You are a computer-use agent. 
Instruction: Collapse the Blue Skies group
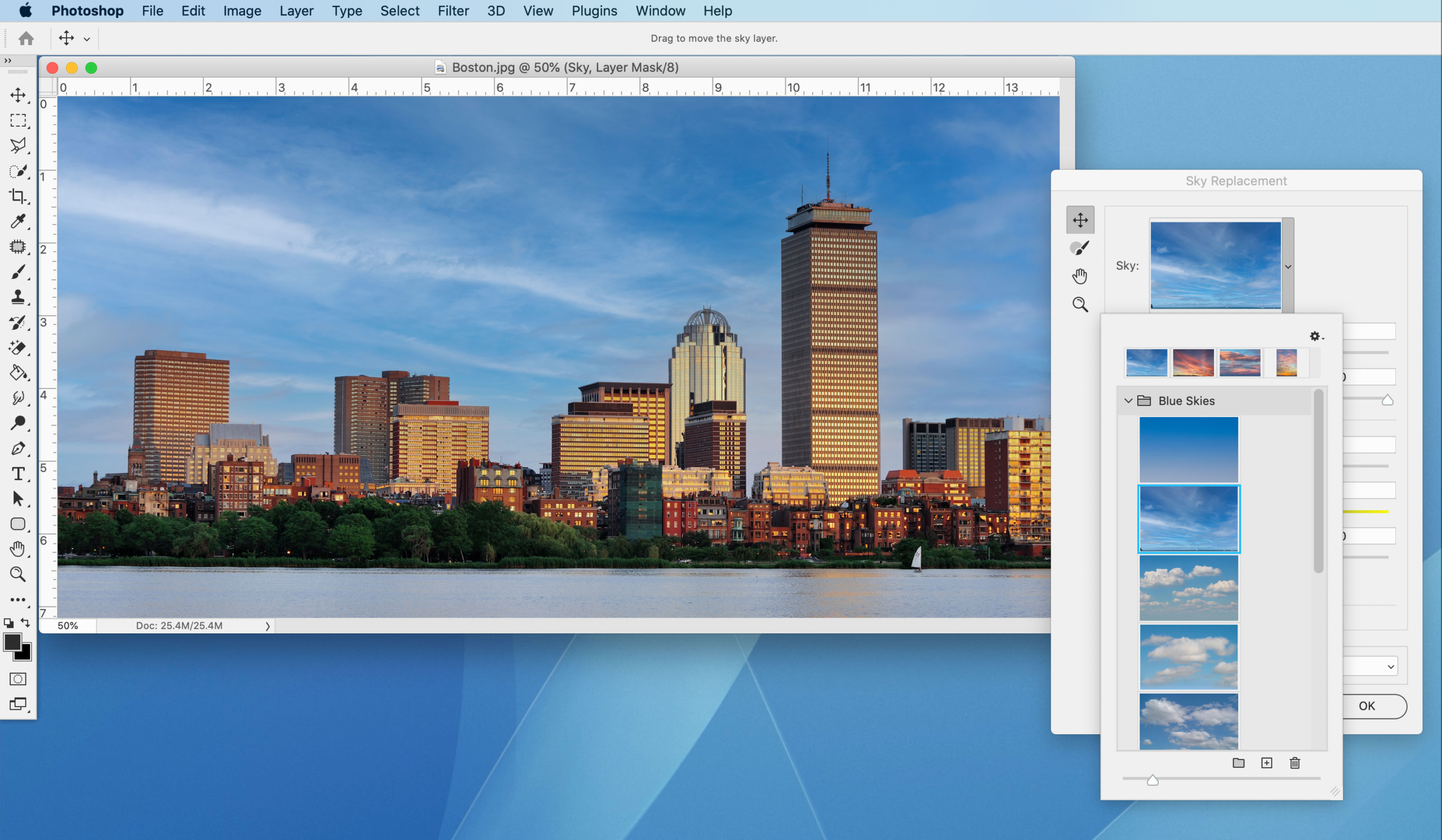(1128, 401)
